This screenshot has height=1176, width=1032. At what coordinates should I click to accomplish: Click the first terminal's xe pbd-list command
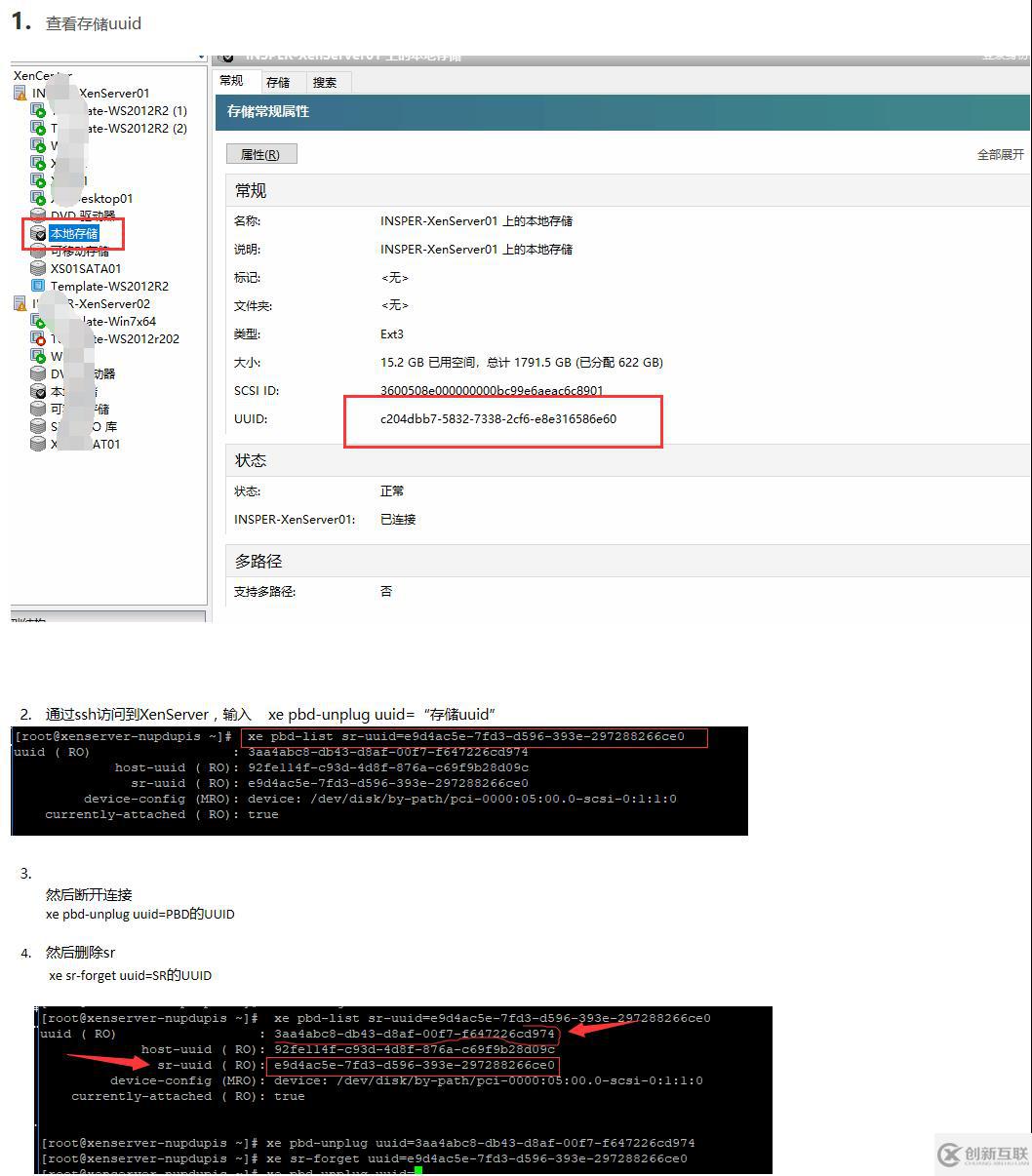tap(466, 737)
